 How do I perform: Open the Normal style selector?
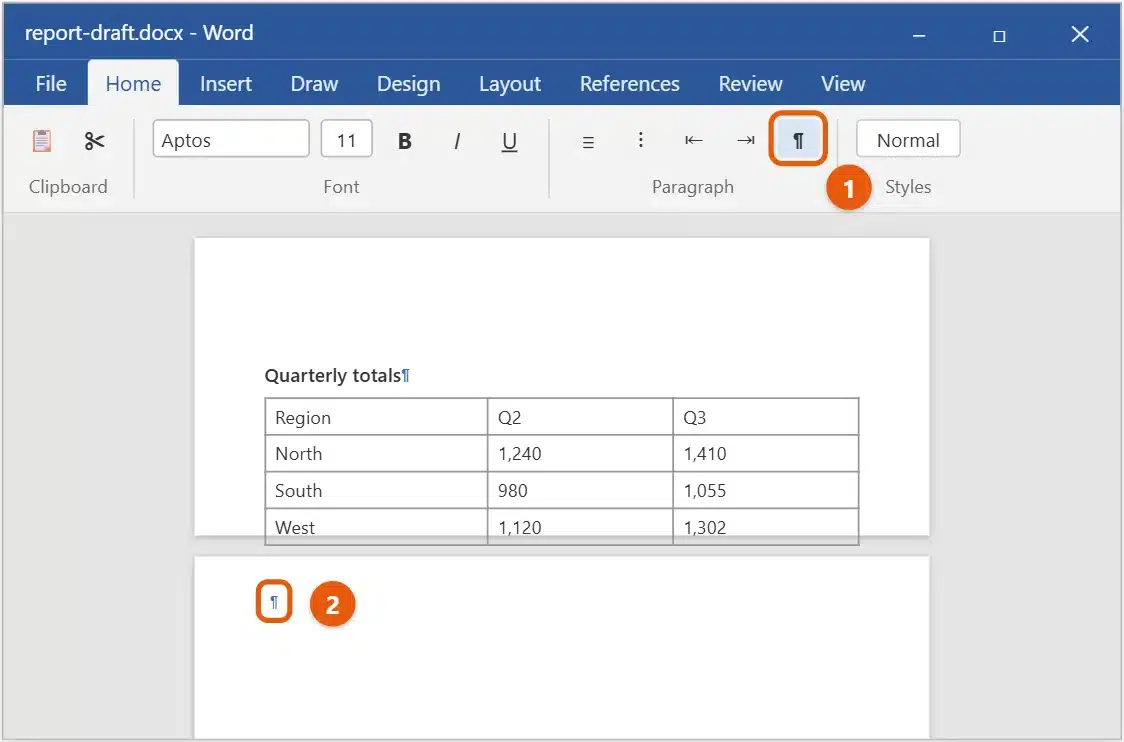click(x=908, y=138)
